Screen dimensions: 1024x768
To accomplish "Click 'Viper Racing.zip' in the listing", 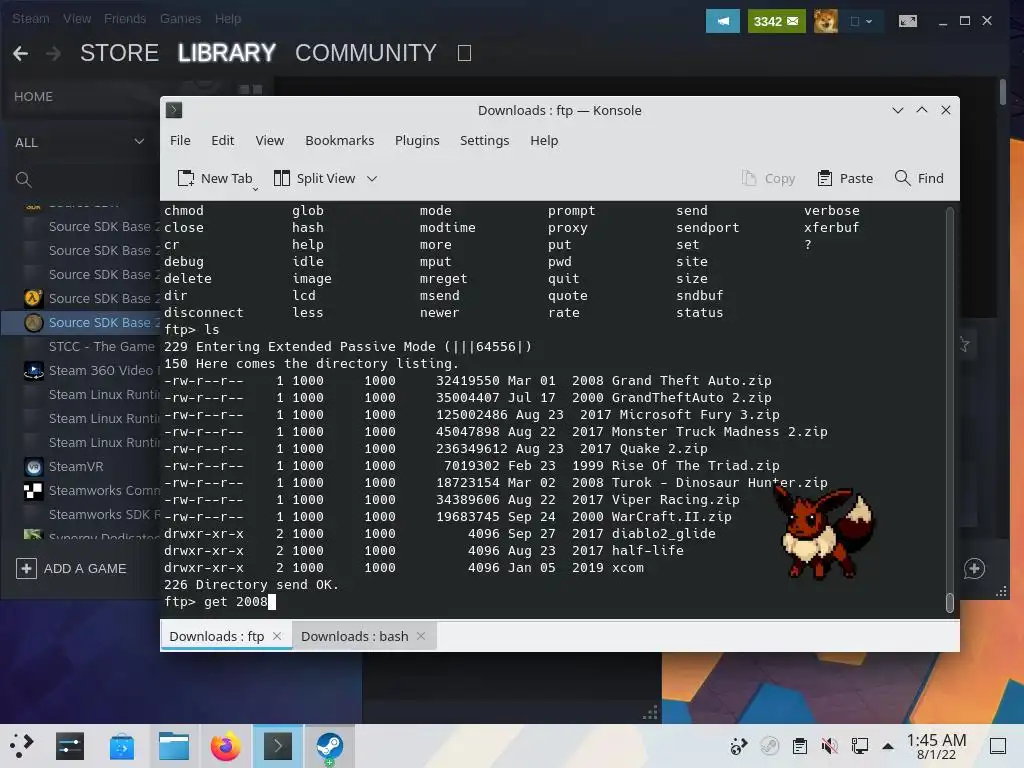I will point(676,500).
